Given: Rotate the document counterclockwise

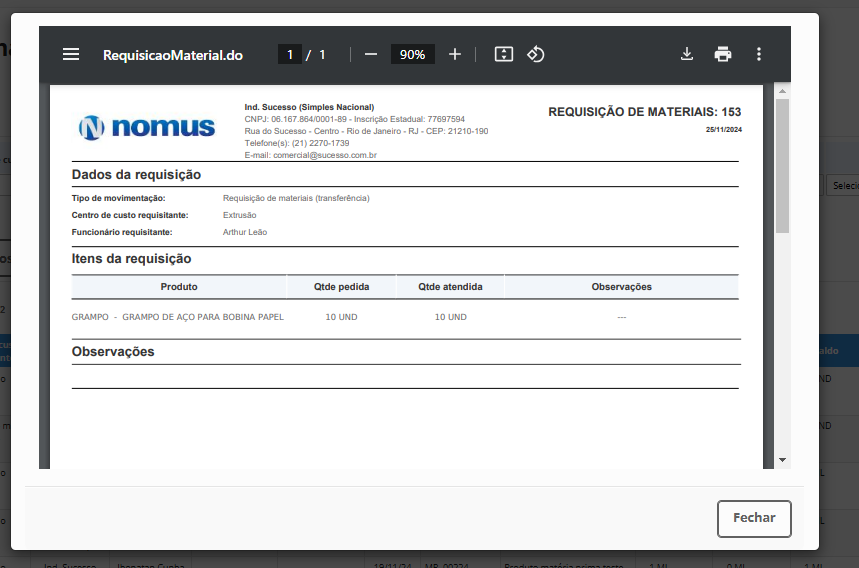Looking at the screenshot, I should tap(536, 54).
